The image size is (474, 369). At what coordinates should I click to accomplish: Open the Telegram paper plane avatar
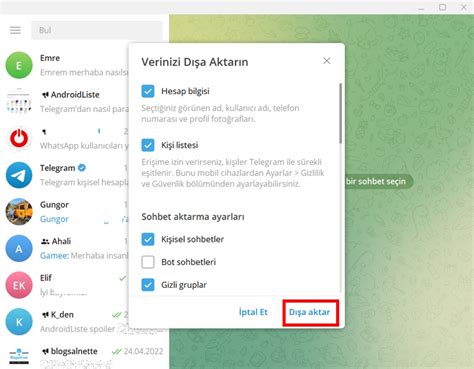tap(19, 175)
